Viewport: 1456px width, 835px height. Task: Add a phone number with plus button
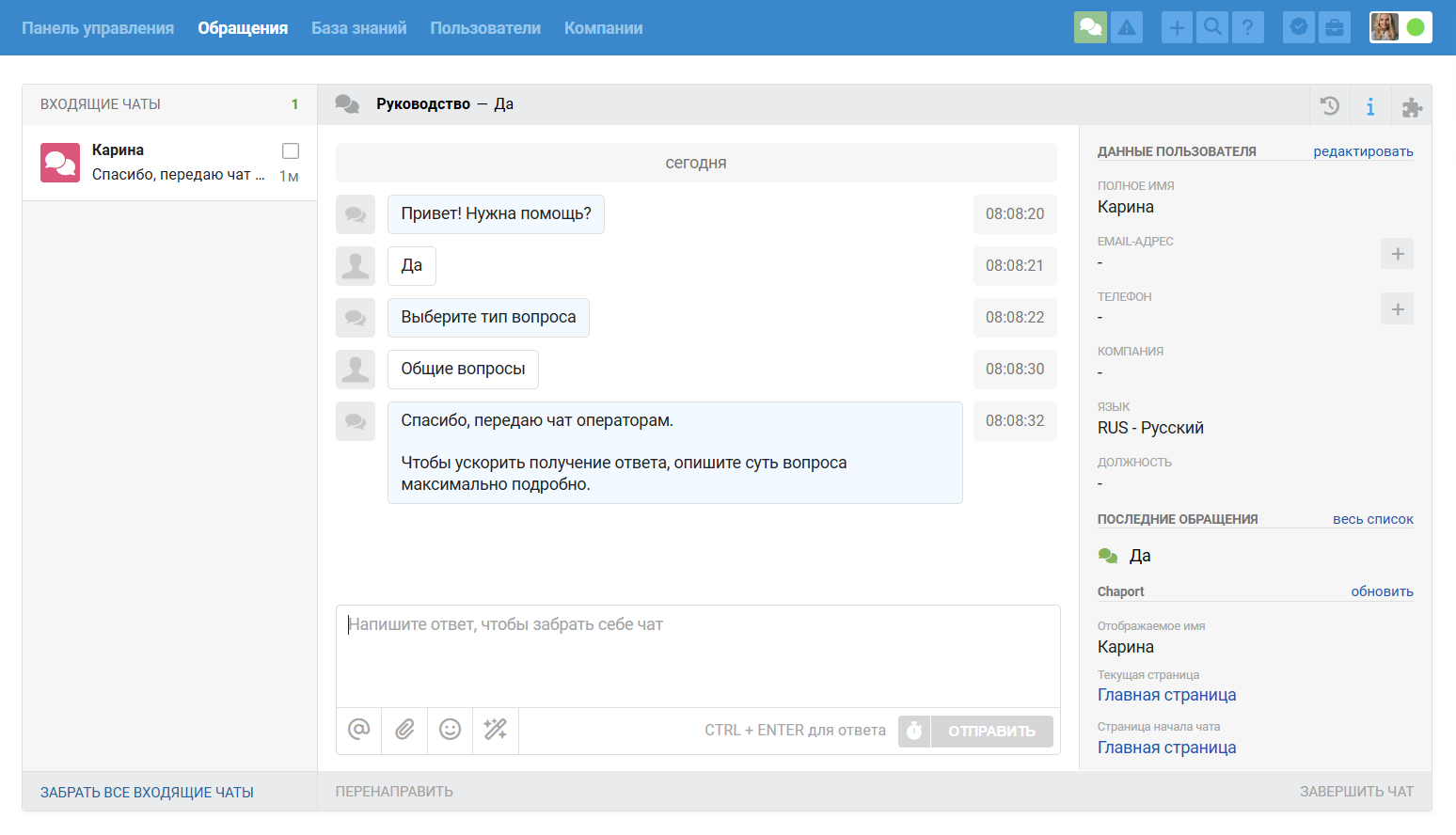click(x=1397, y=309)
